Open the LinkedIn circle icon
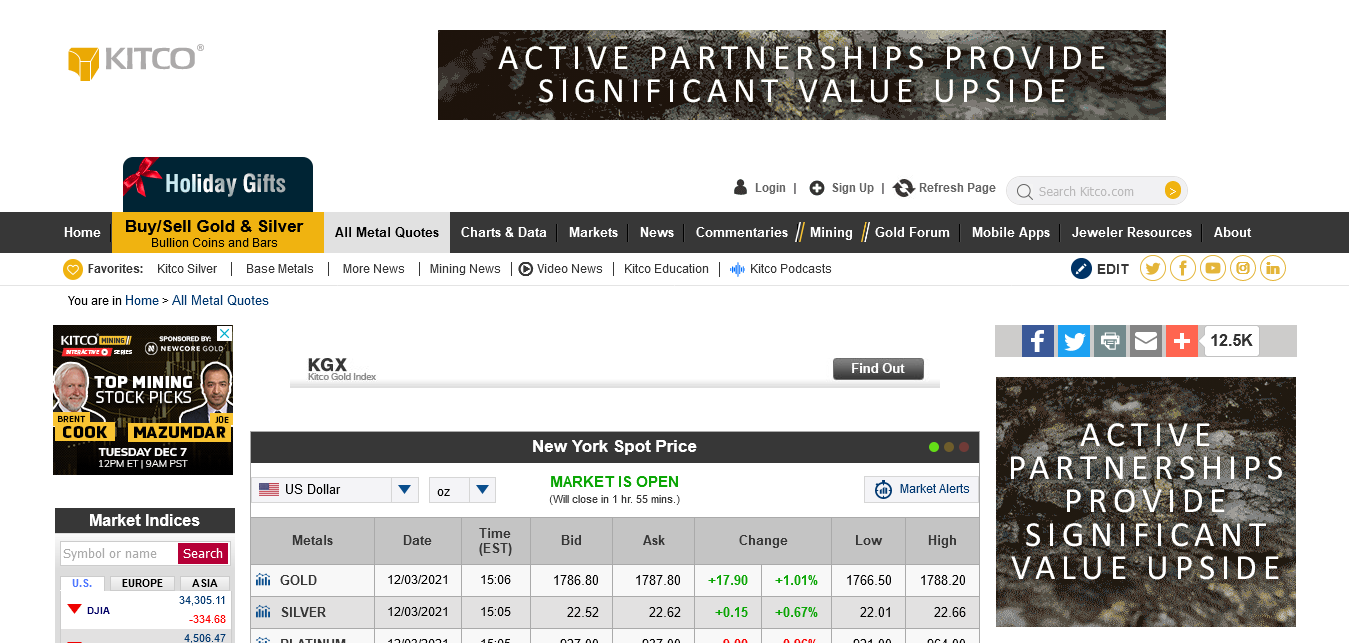 [x=1273, y=268]
